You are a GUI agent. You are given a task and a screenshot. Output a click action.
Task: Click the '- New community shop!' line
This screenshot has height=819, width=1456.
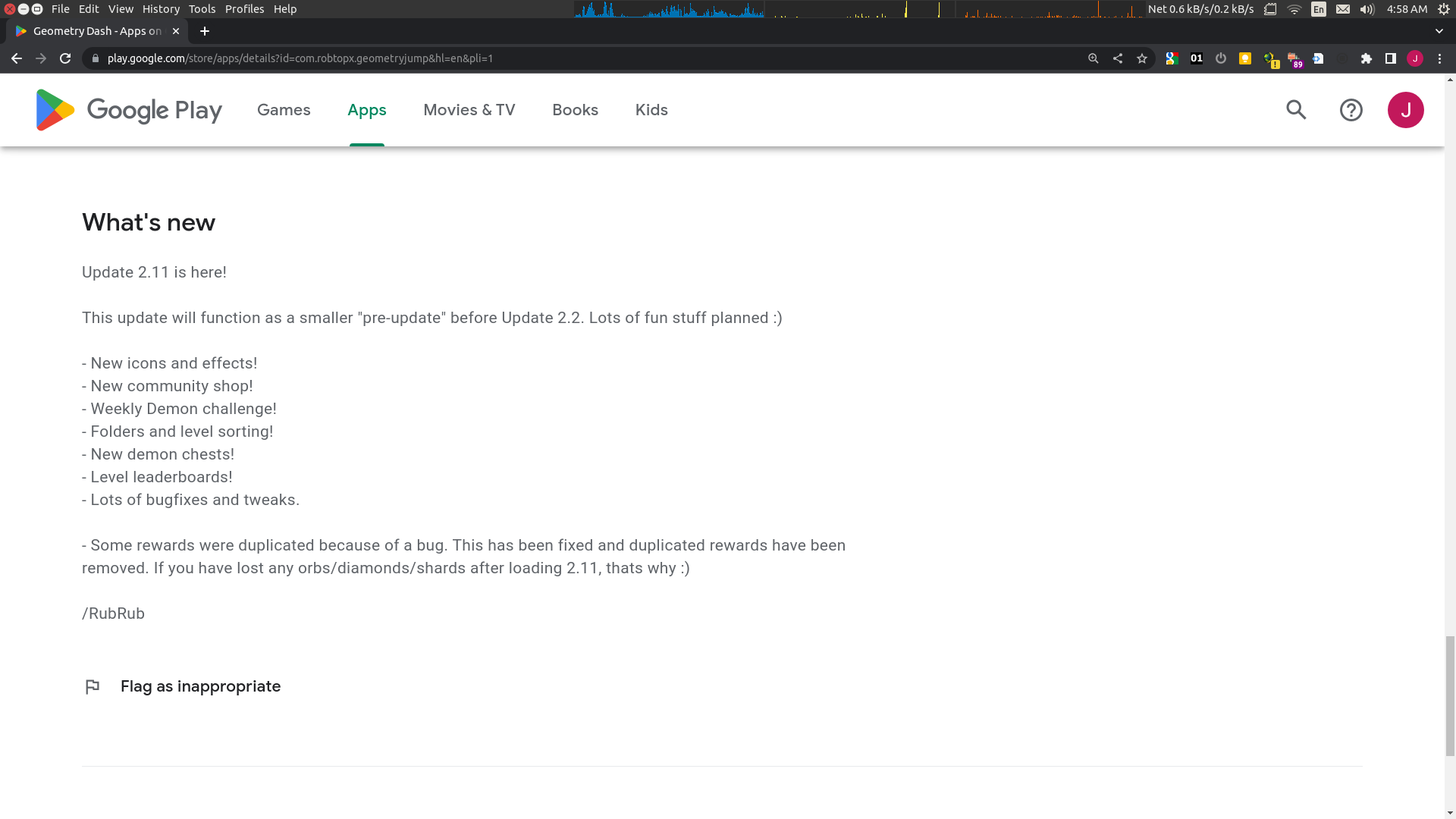pyautogui.click(x=168, y=386)
